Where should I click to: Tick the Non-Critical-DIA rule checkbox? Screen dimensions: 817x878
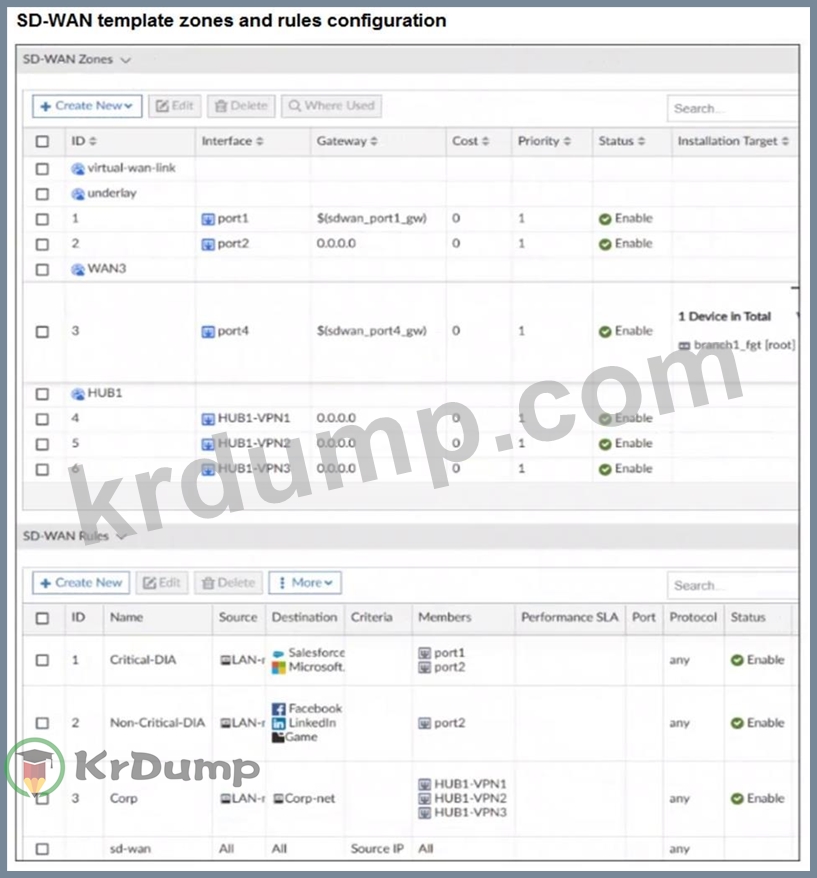click(42, 723)
